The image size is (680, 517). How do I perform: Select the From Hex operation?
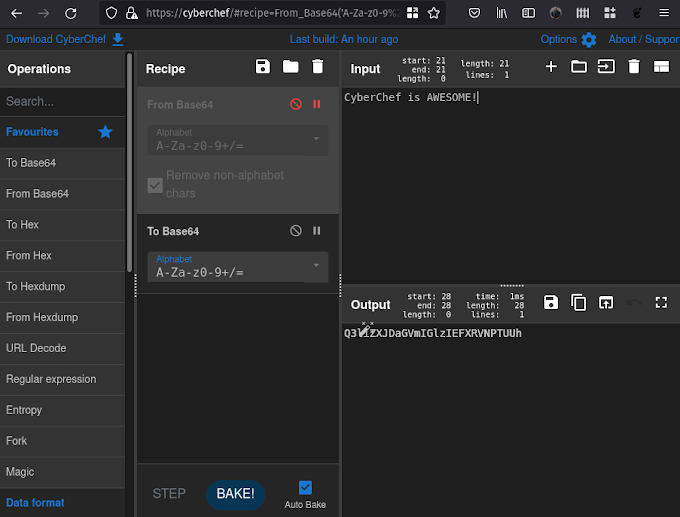(x=62, y=255)
